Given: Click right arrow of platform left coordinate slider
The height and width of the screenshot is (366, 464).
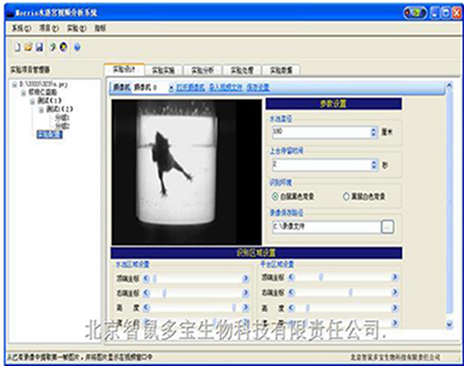Looking at the screenshot, I should tap(395, 292).
